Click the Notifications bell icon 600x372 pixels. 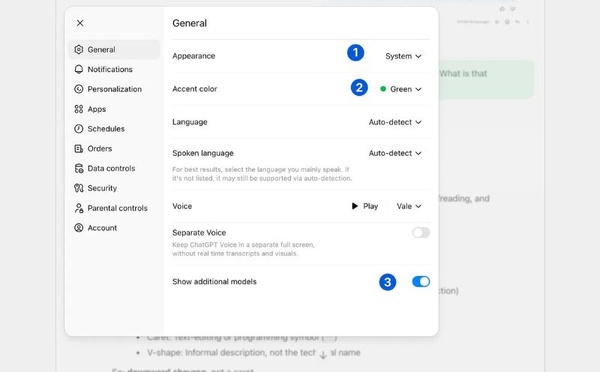[79, 69]
